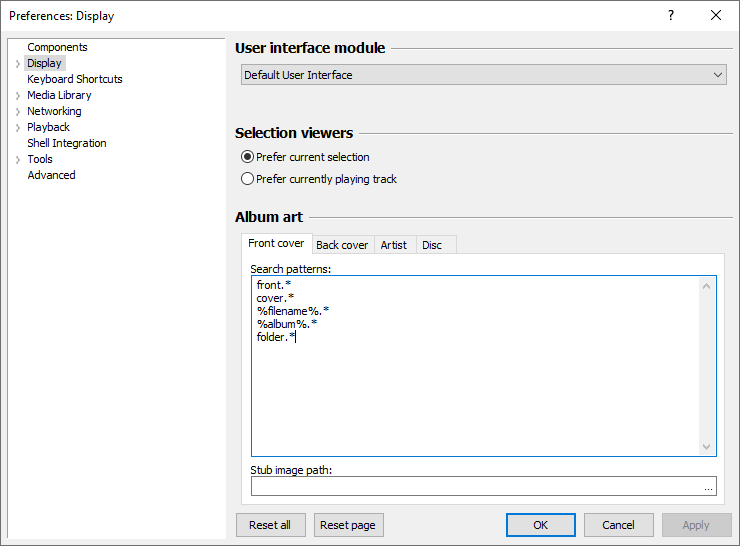740x546 pixels.
Task: Expand the Networking tree node
Action: coord(18,112)
